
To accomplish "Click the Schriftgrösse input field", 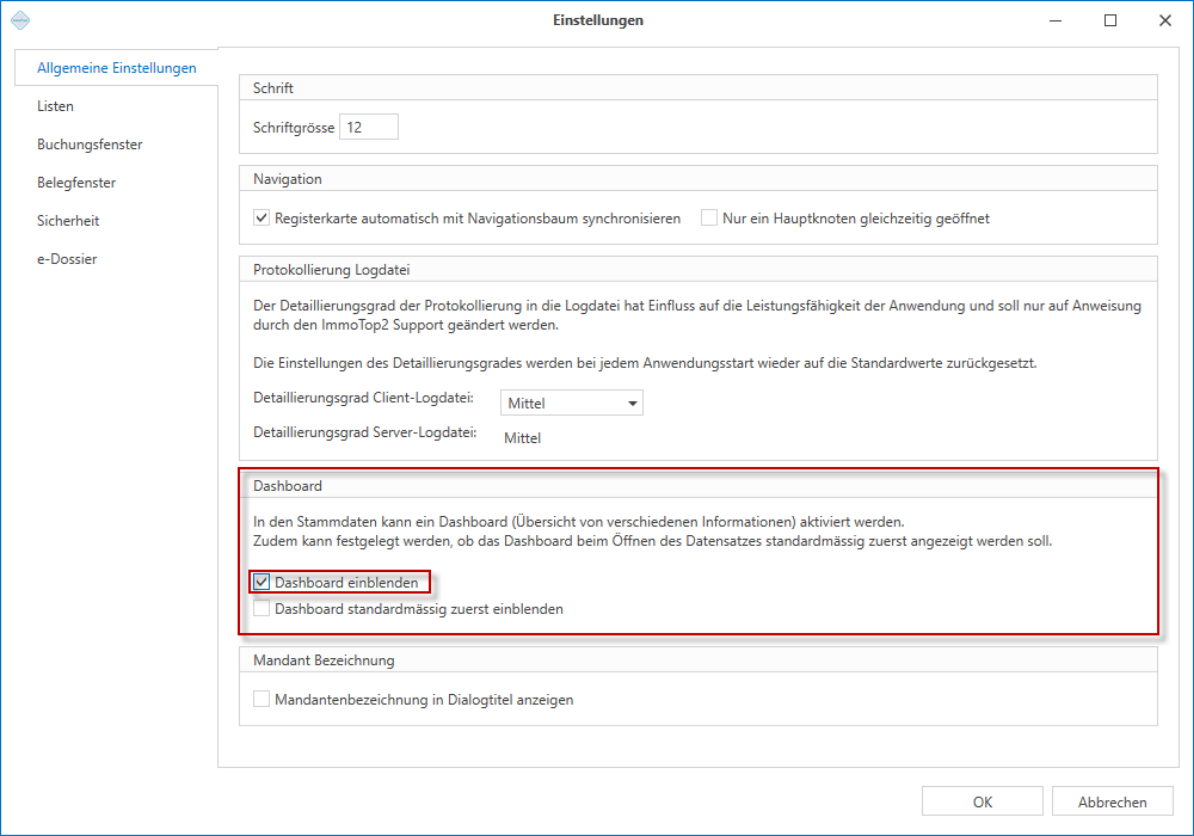I will pyautogui.click(x=369, y=127).
